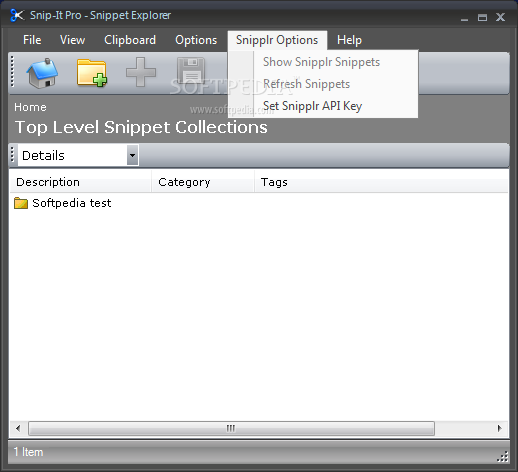Sort by Description column header

coord(80,182)
